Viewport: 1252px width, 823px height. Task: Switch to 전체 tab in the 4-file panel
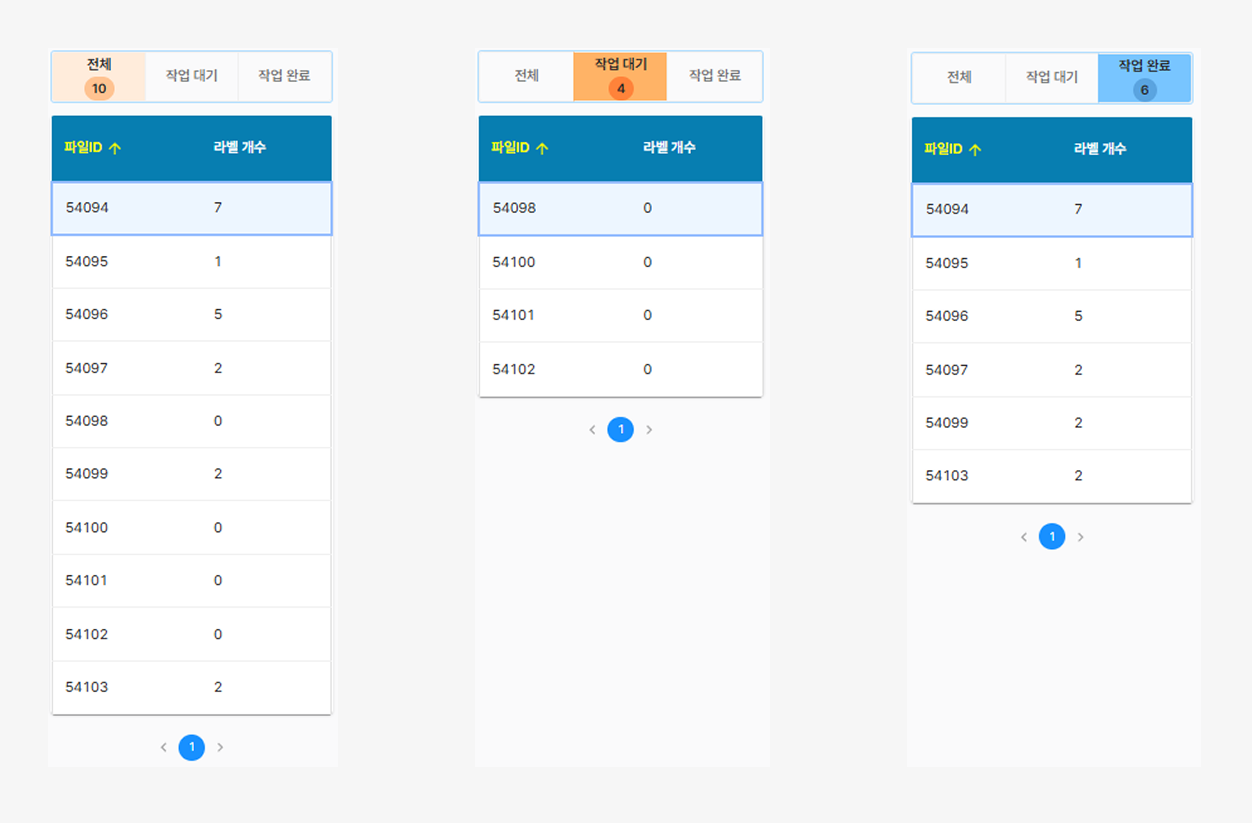[x=527, y=76]
